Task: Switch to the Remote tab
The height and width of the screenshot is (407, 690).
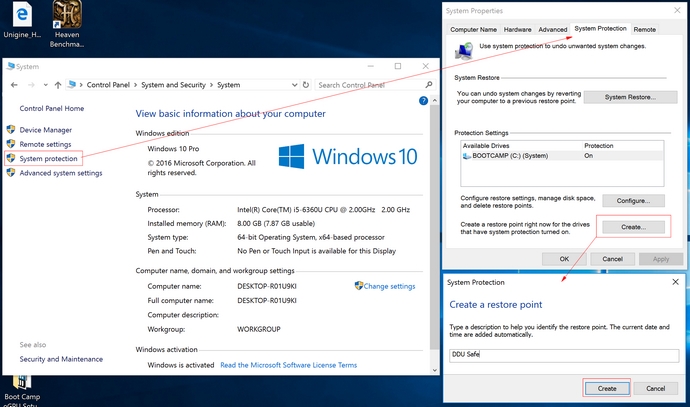Action: coord(645,29)
